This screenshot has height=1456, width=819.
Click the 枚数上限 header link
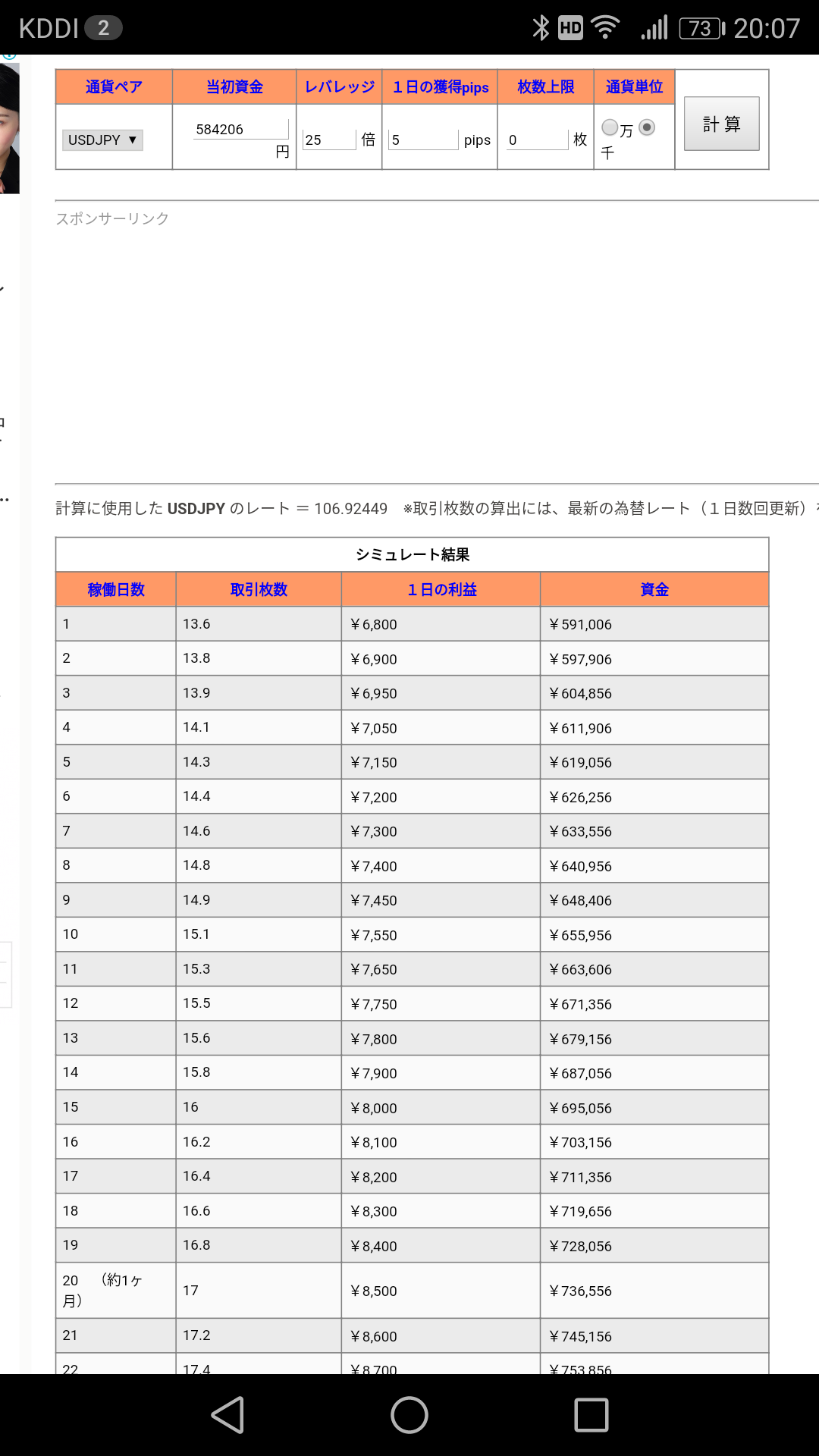coord(545,86)
